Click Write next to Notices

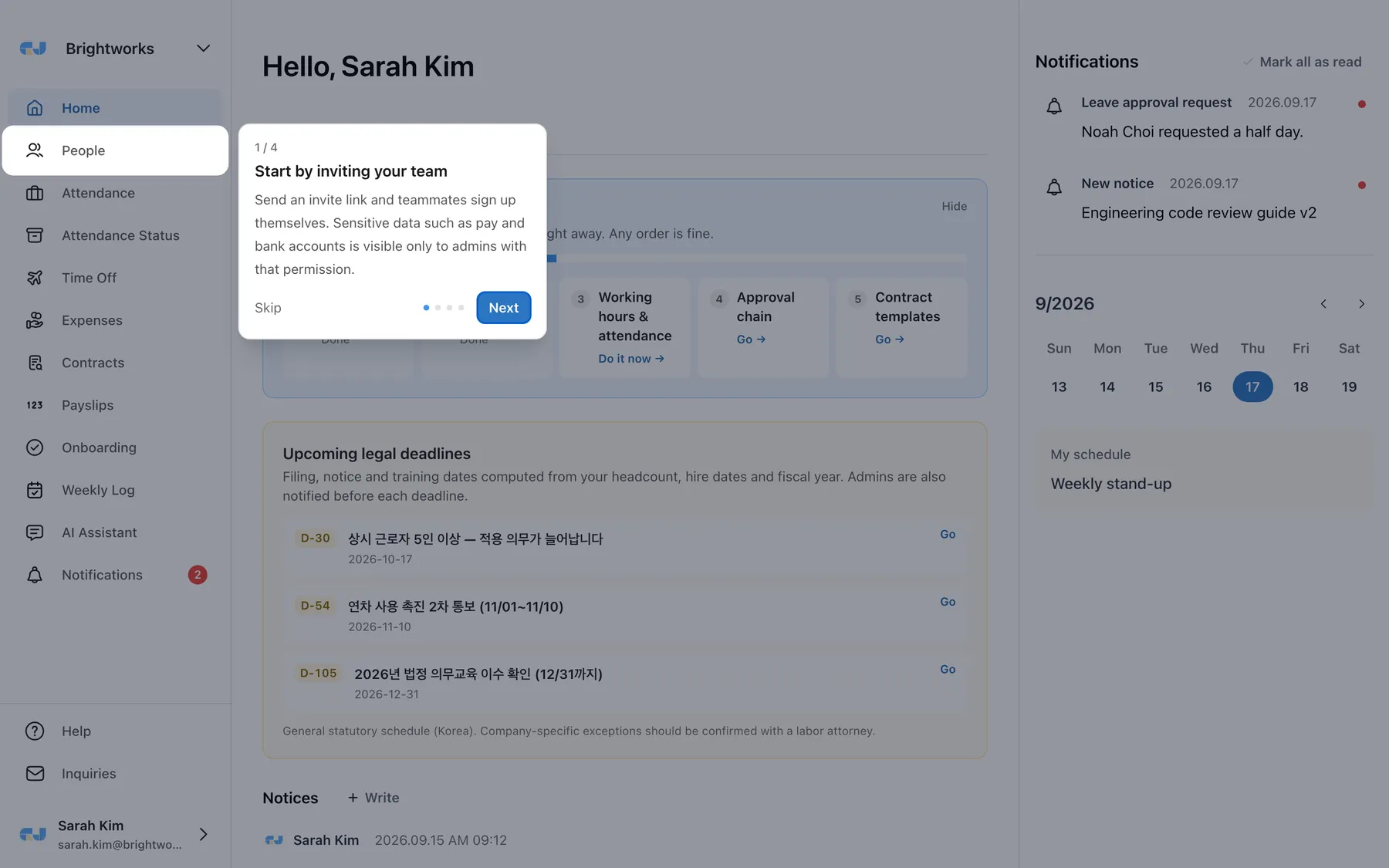(373, 798)
